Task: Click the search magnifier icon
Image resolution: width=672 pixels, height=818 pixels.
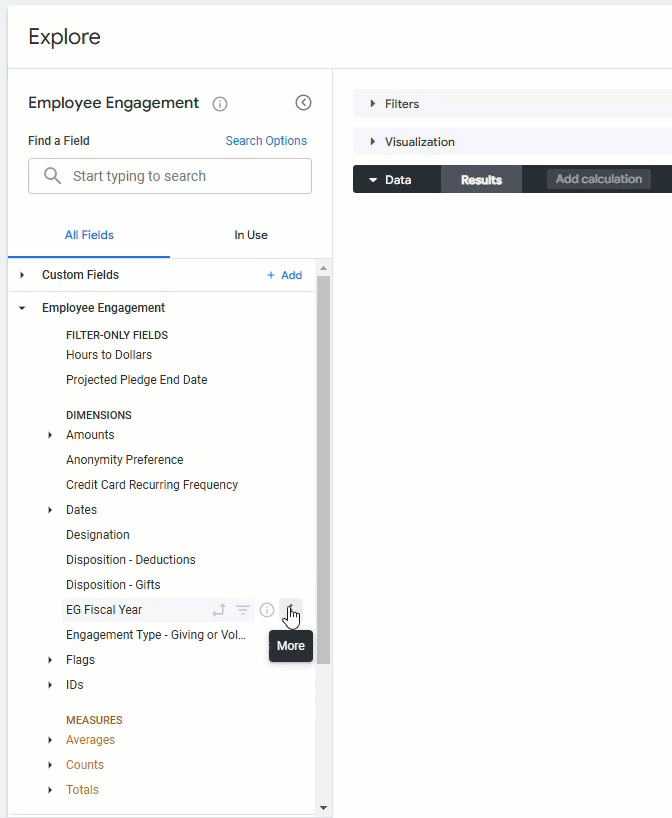Action: (x=52, y=176)
